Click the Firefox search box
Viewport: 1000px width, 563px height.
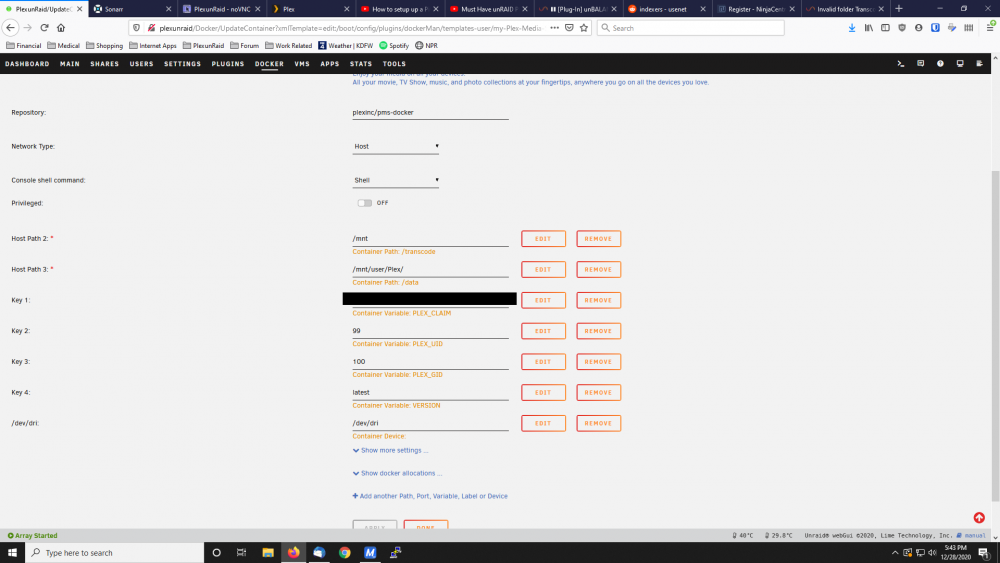tap(691, 28)
